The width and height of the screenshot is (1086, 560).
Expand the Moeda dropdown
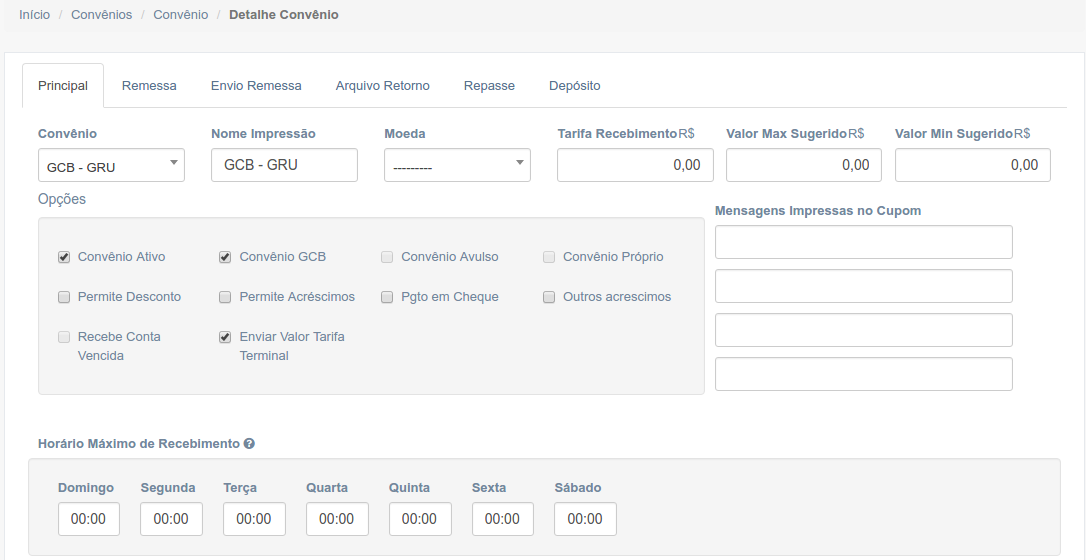tap(457, 166)
